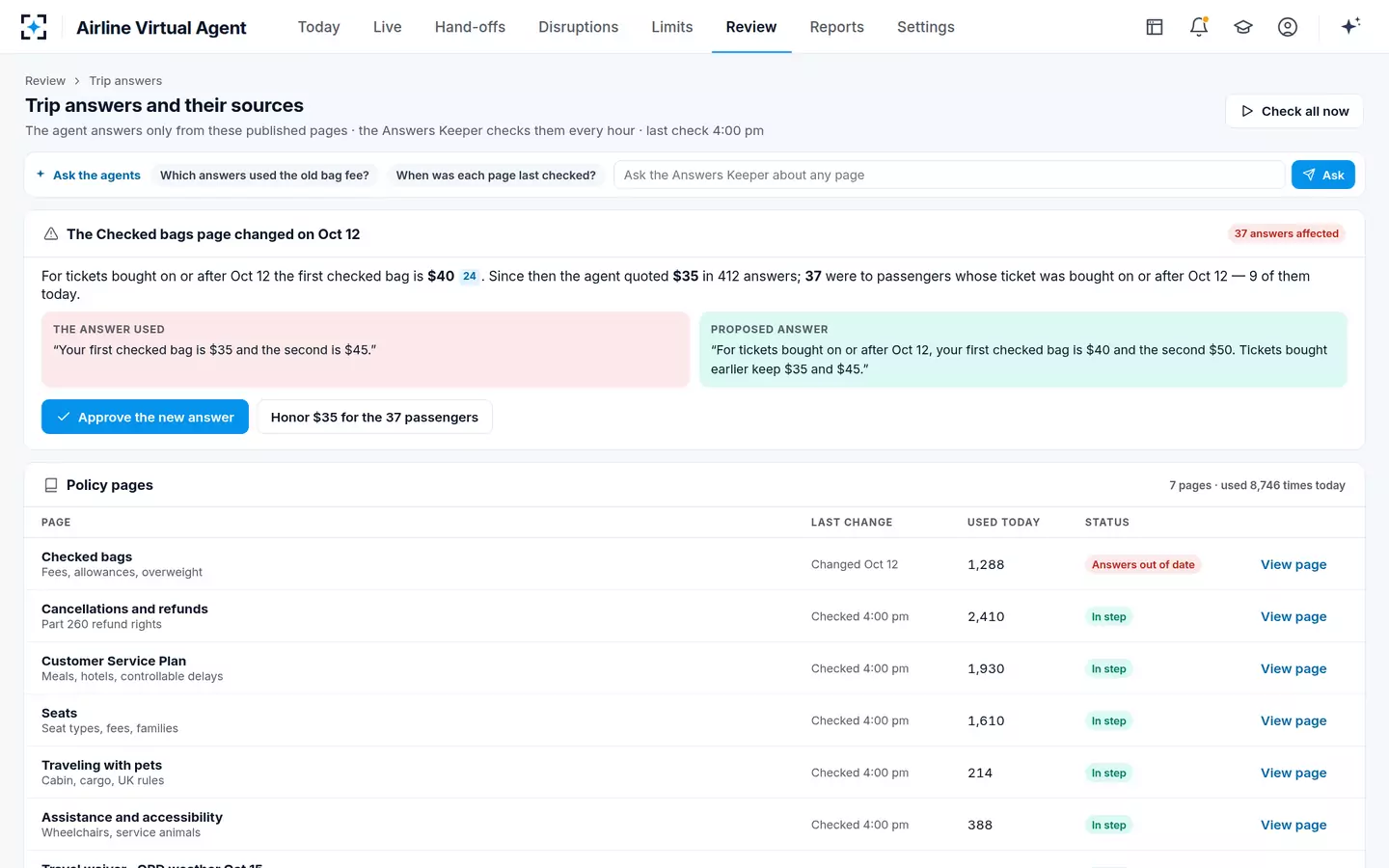The height and width of the screenshot is (868, 1389).
Task: Open citation 24 next to $40
Action: [470, 277]
